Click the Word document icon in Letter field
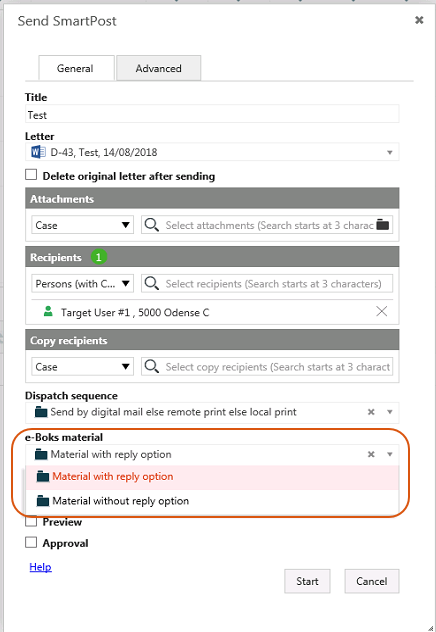436x632 pixels. [x=38, y=152]
